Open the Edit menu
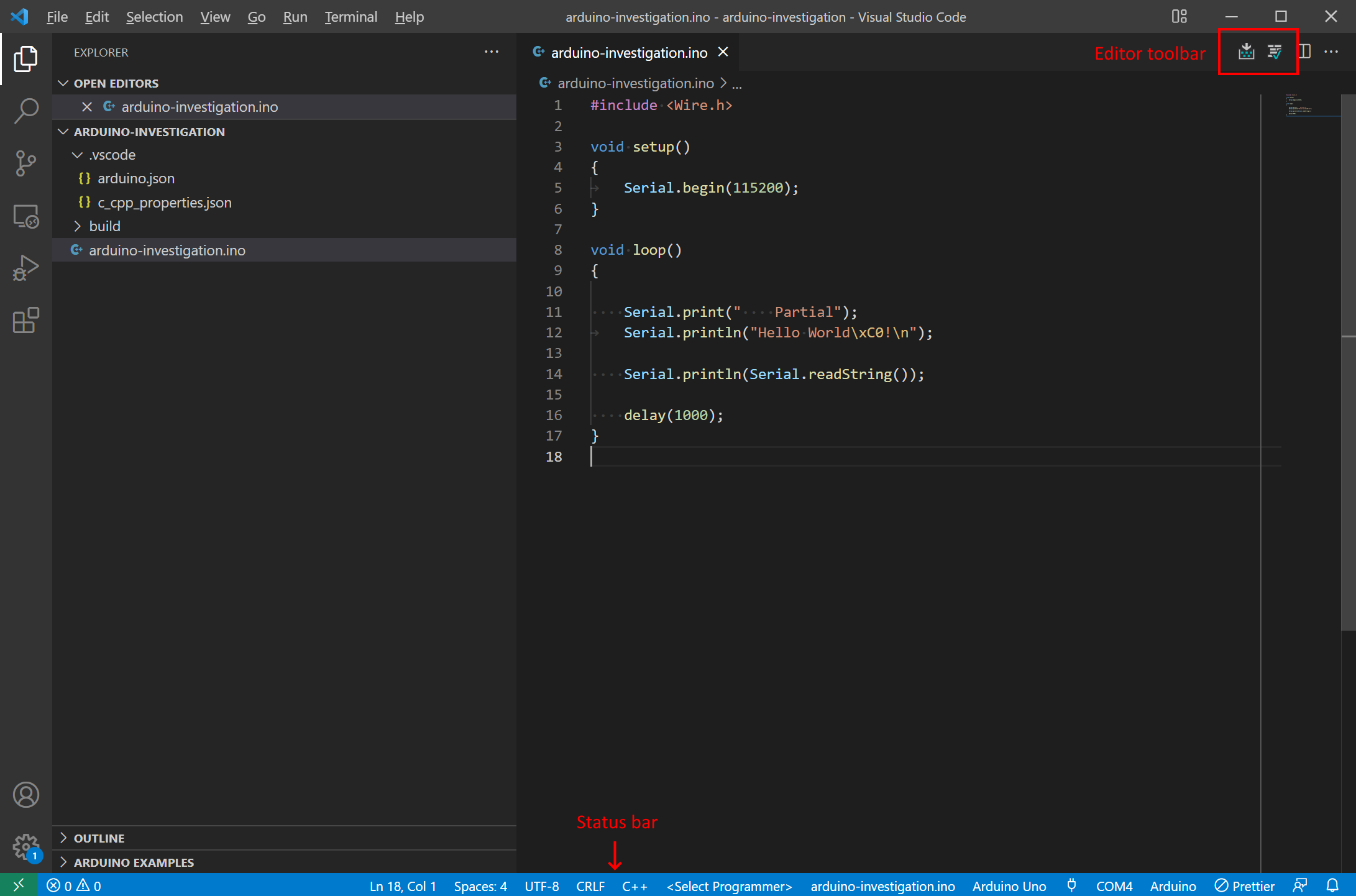Viewport: 1356px width, 896px height. pyautogui.click(x=97, y=17)
